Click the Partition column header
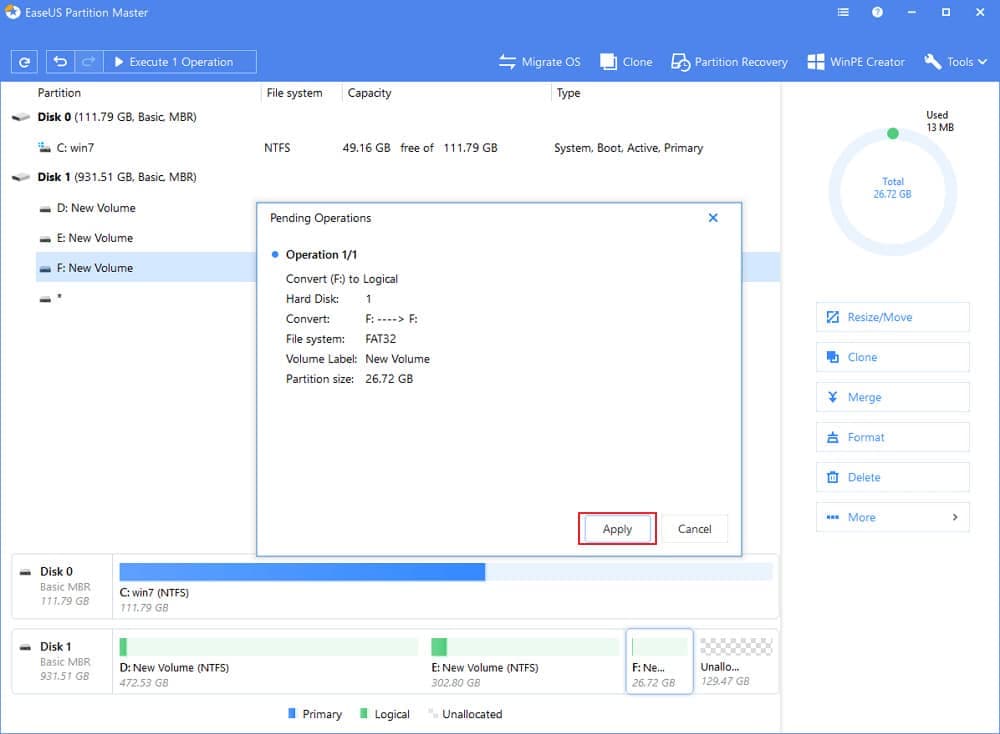The width and height of the screenshot is (1000, 734). click(59, 93)
